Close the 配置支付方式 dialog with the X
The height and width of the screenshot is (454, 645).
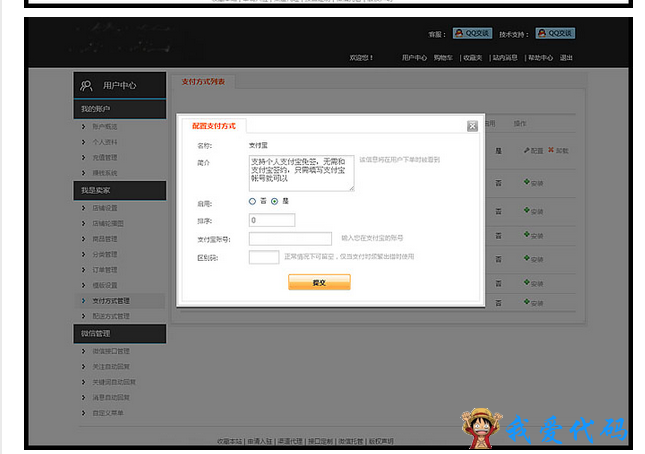(472, 126)
